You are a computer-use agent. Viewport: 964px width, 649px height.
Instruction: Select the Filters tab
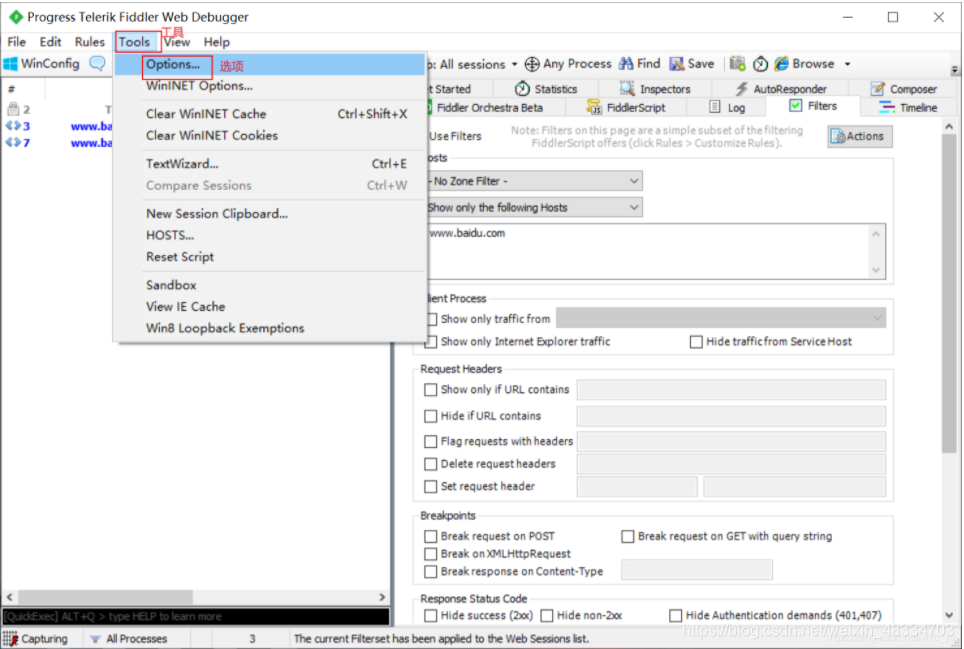point(813,106)
